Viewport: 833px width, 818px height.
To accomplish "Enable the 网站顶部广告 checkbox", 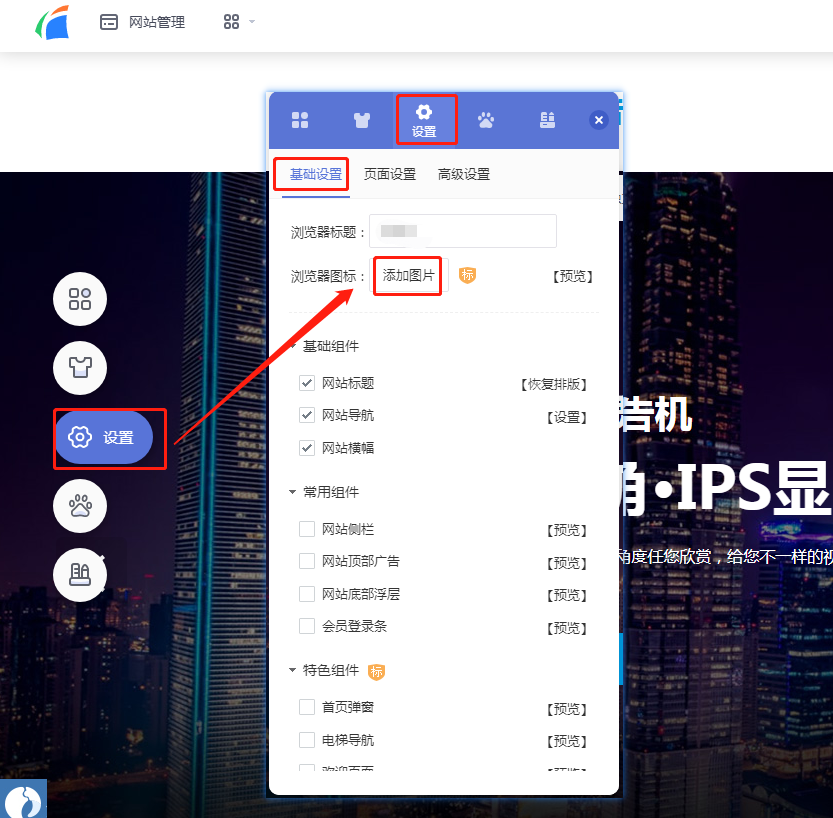I will click(307, 561).
